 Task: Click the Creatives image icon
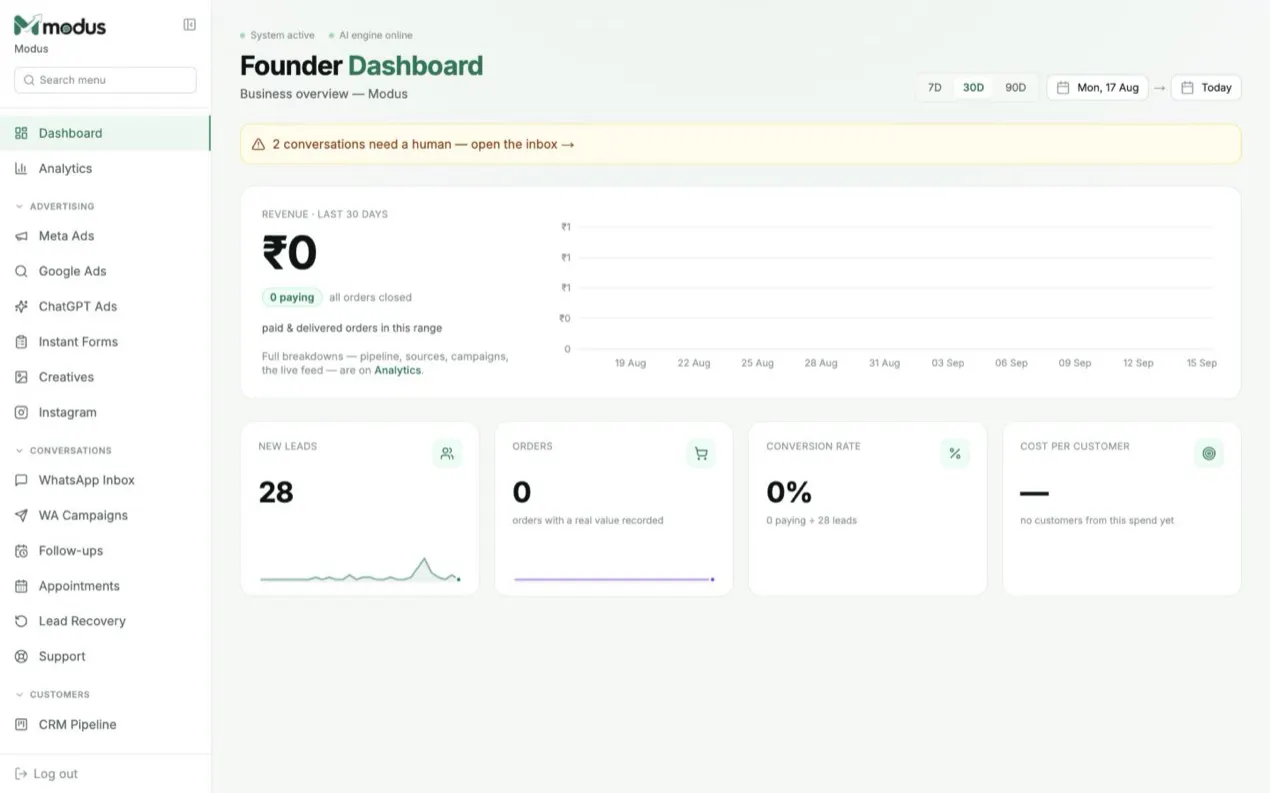coord(21,377)
